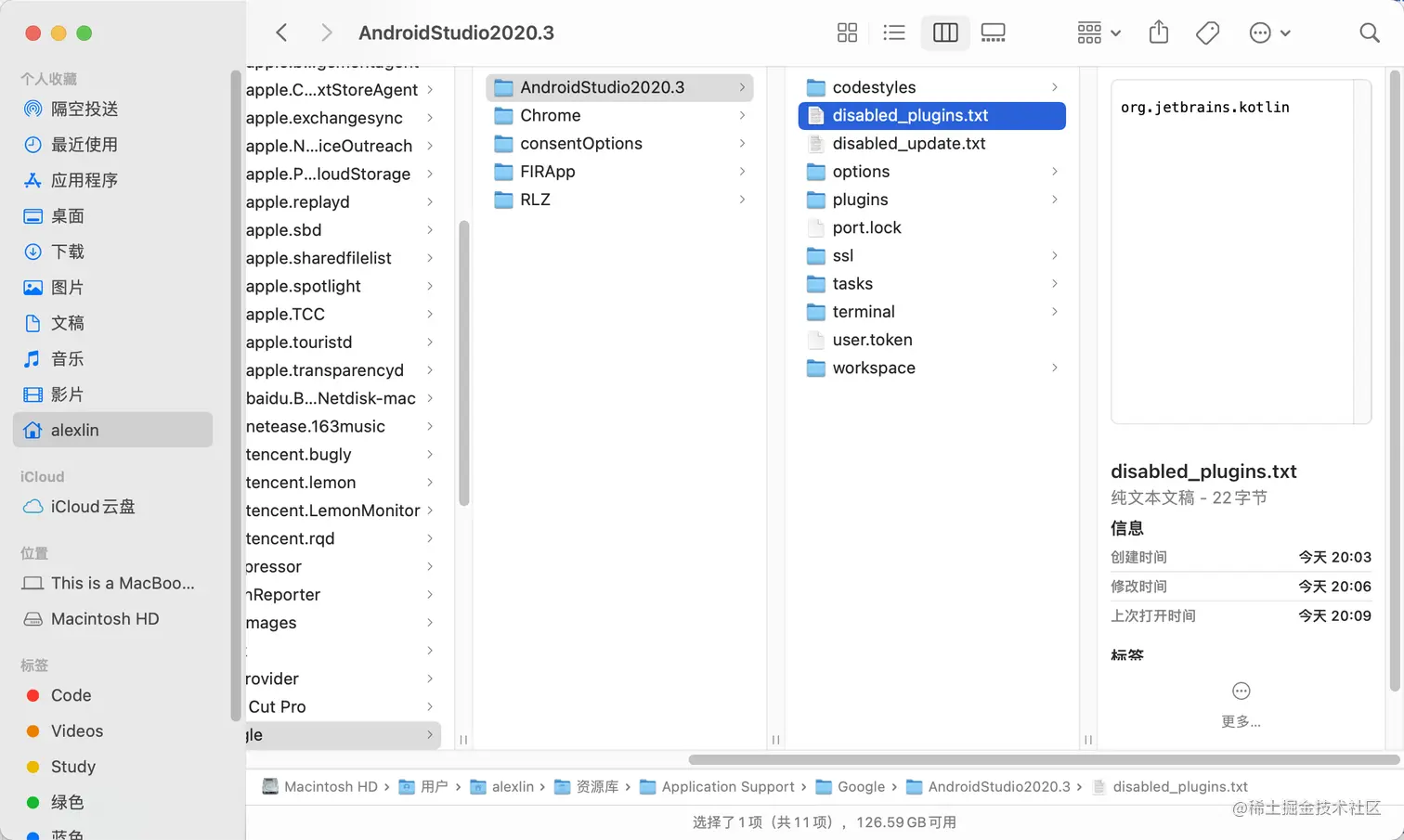Switch to list view
This screenshot has height=840, width=1404.
pos(894,32)
